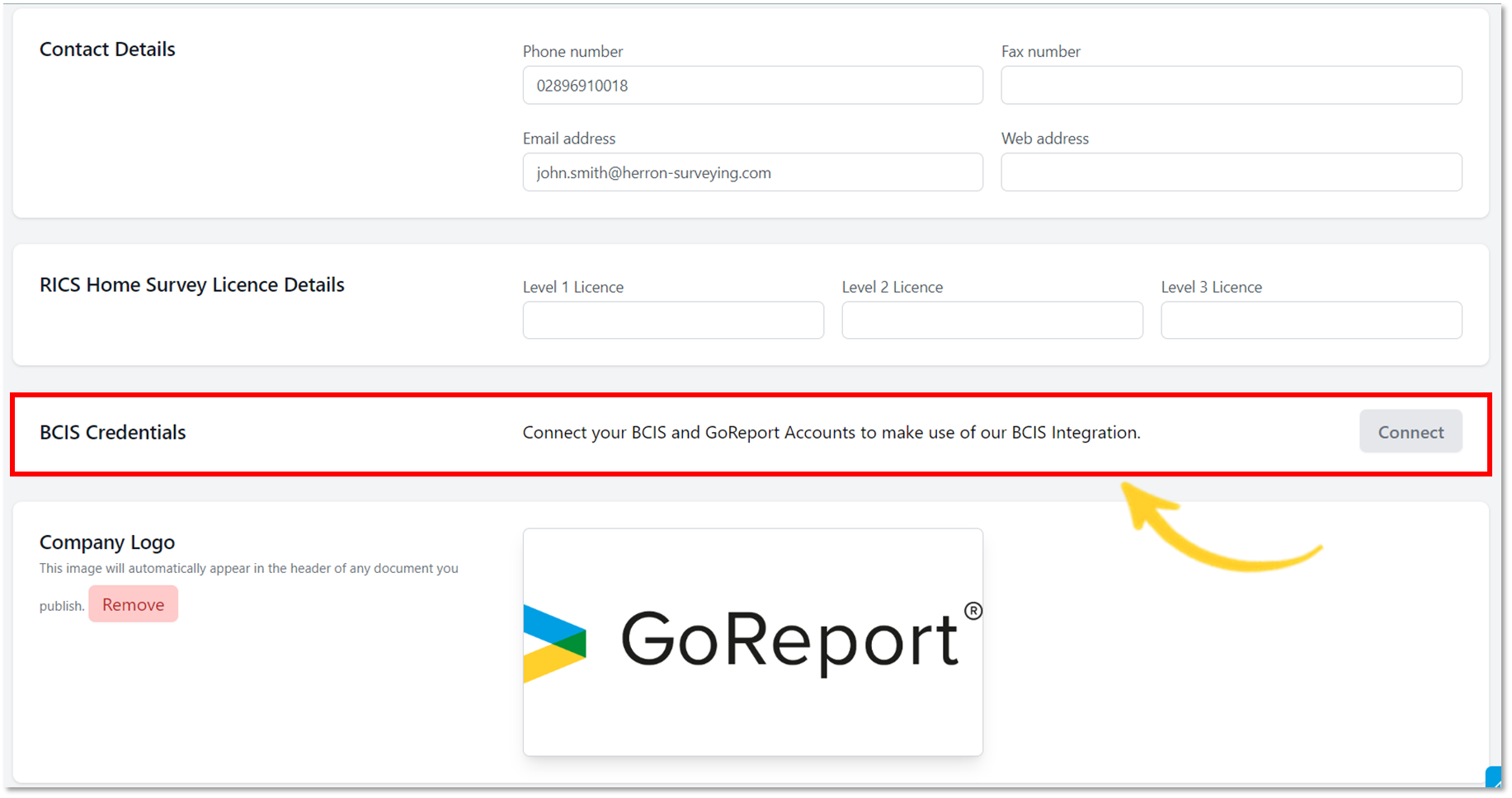Click the Phone number input field
Viewport: 1512px width, 798px height.
coord(752,85)
